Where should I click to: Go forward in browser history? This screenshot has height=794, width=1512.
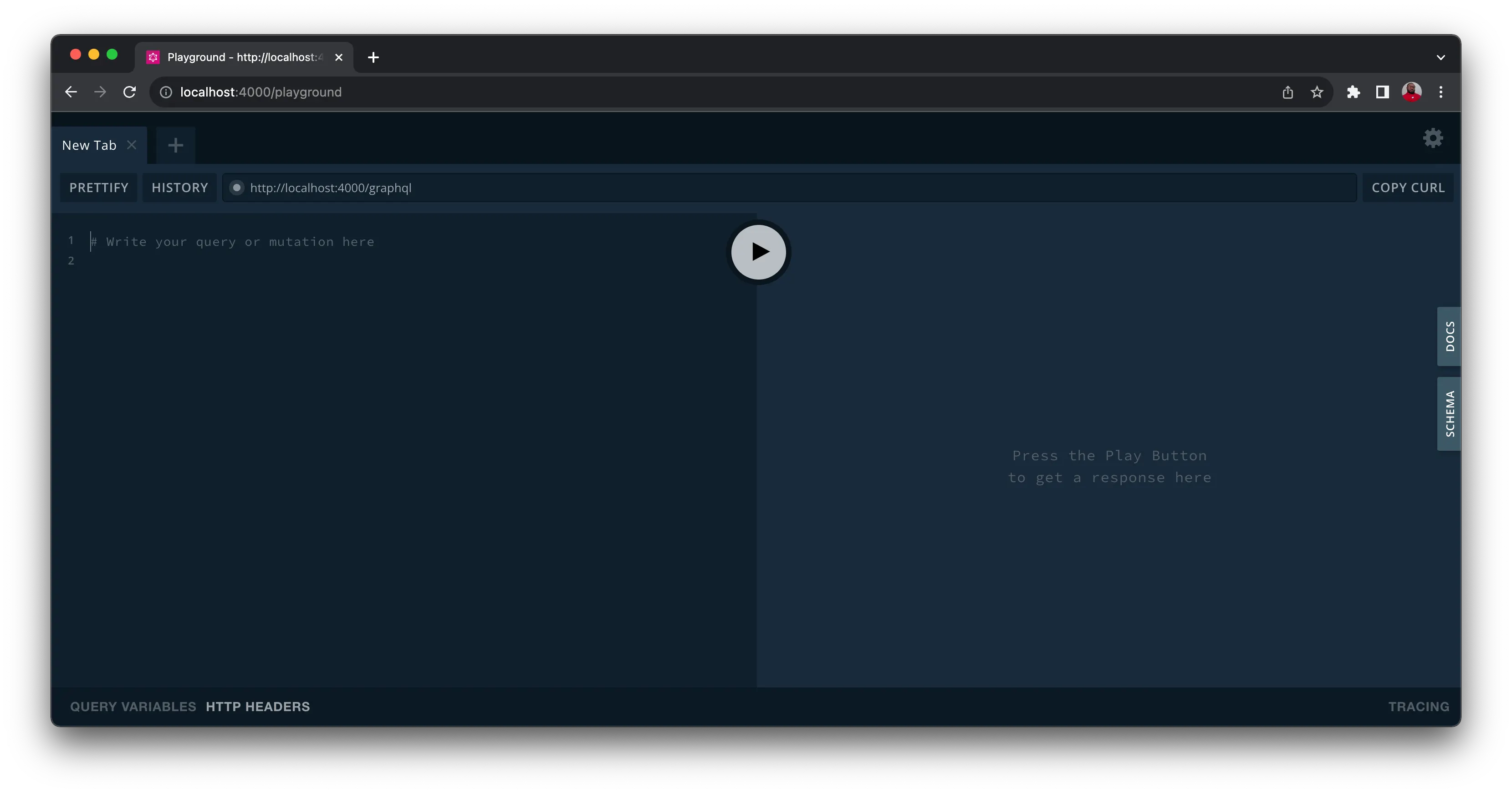click(x=100, y=92)
